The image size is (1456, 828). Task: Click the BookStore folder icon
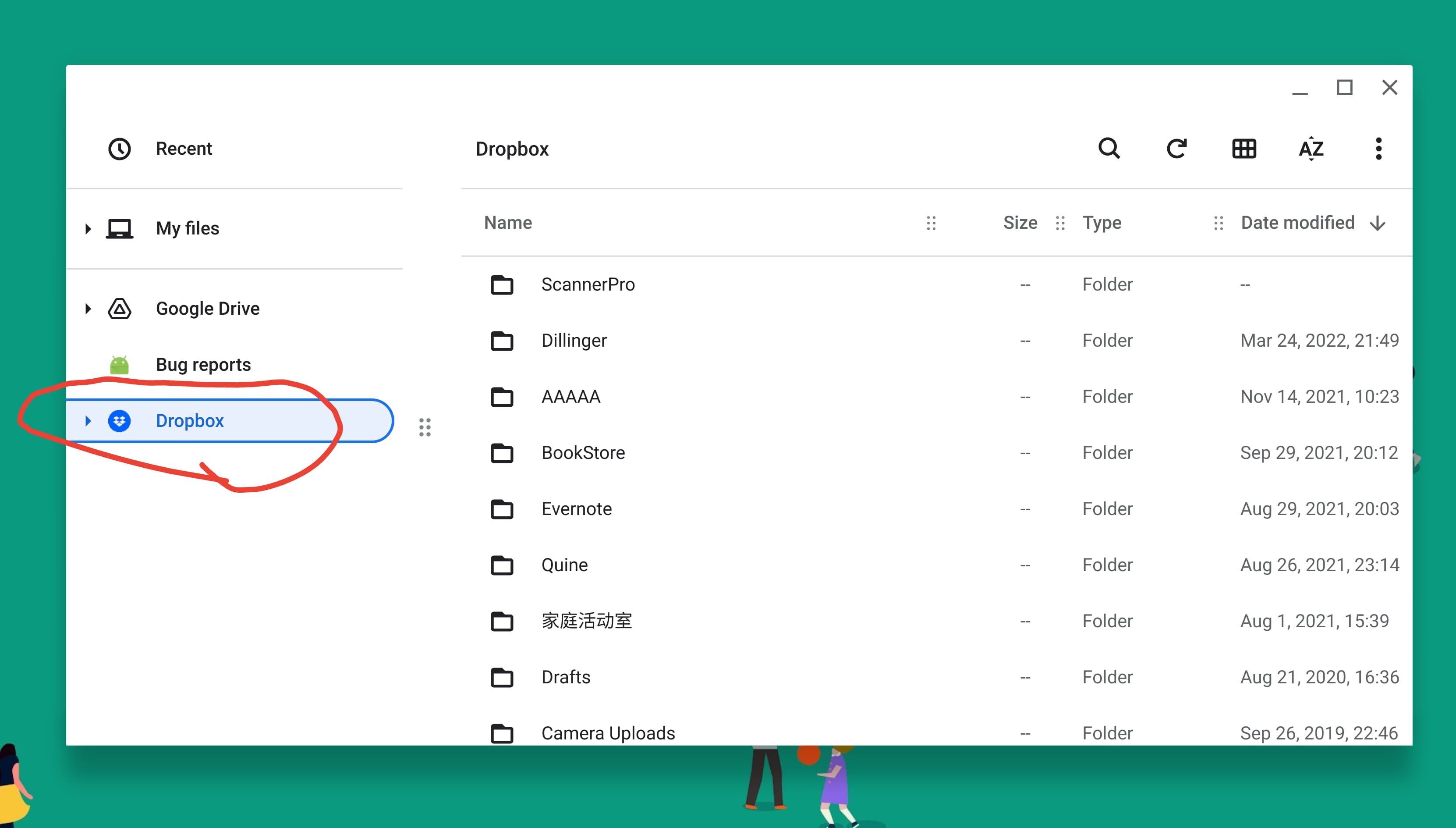pyautogui.click(x=502, y=453)
